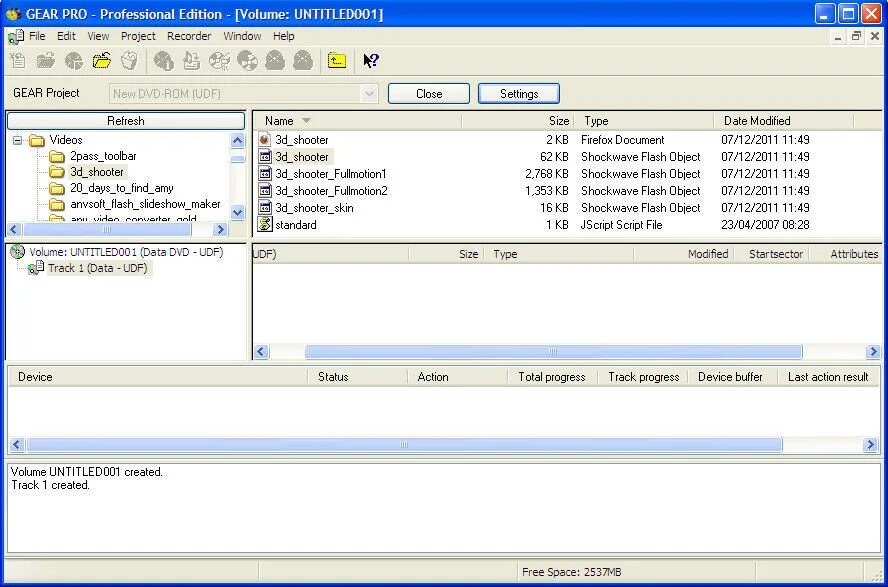Screen dimensions: 888x587
Task: Click the 20_days_to_find_amy folder icon
Action: [x=57, y=188]
